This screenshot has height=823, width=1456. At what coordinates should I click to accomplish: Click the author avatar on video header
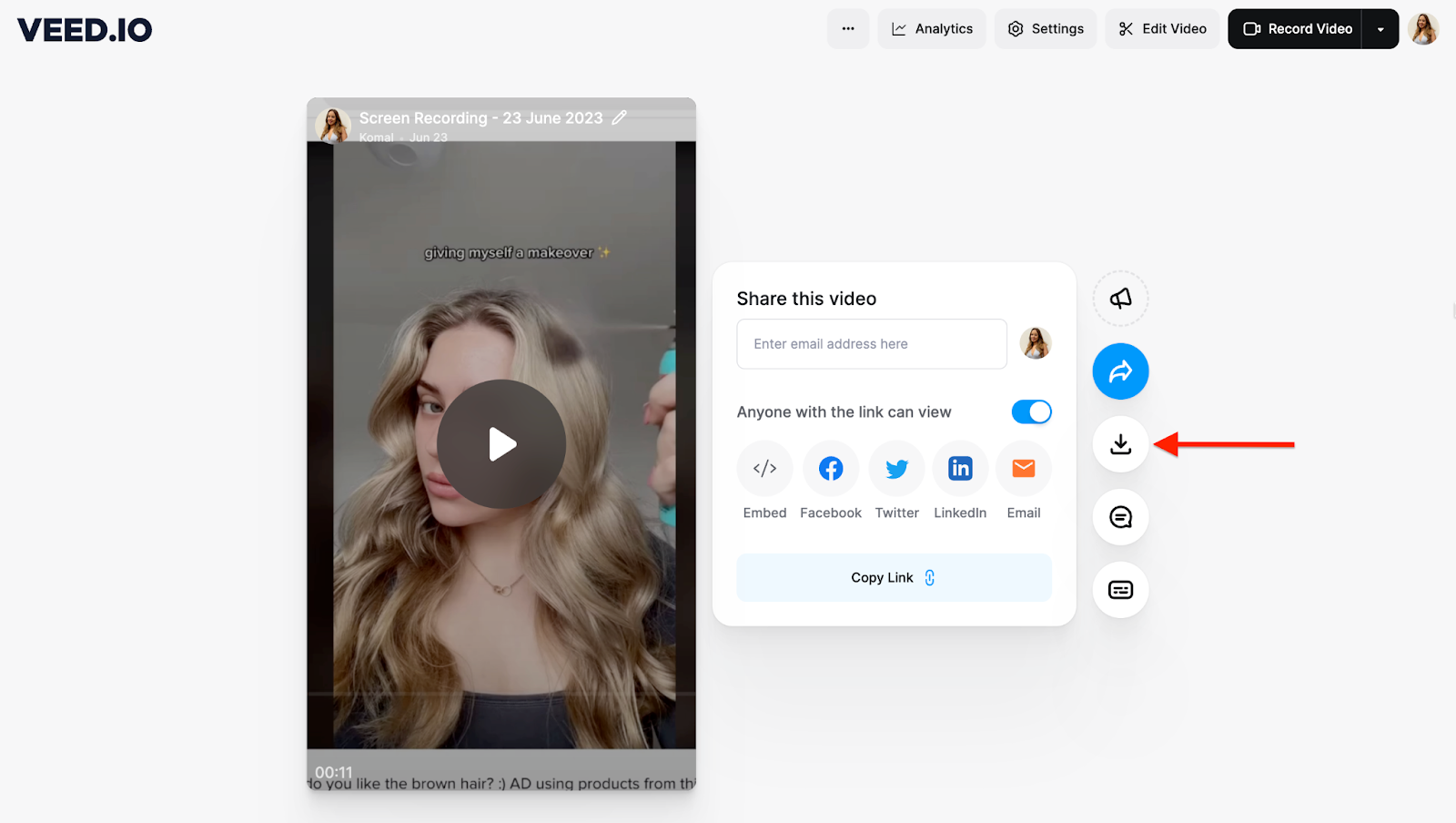pyautogui.click(x=333, y=125)
